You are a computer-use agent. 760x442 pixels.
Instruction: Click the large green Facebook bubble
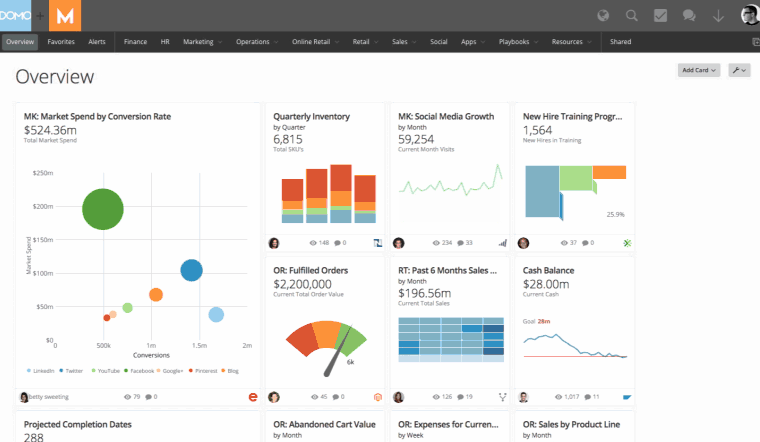click(102, 209)
